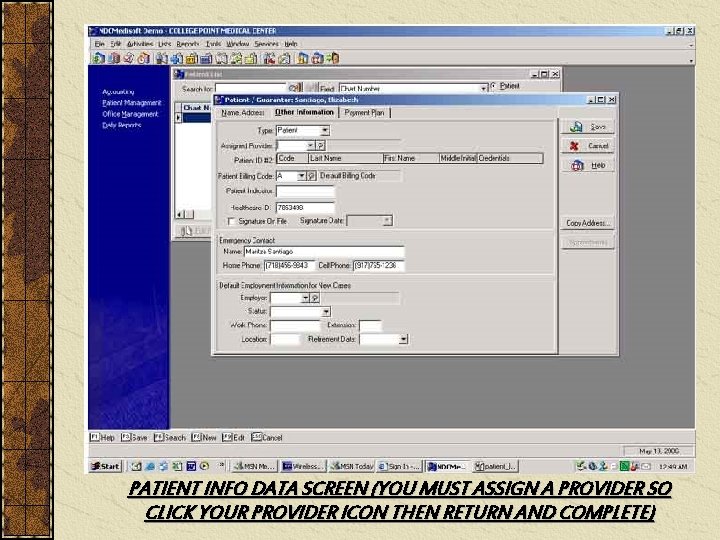Viewport: 720px width, 540px height.
Task: Open the Lists menu
Action: point(164,44)
